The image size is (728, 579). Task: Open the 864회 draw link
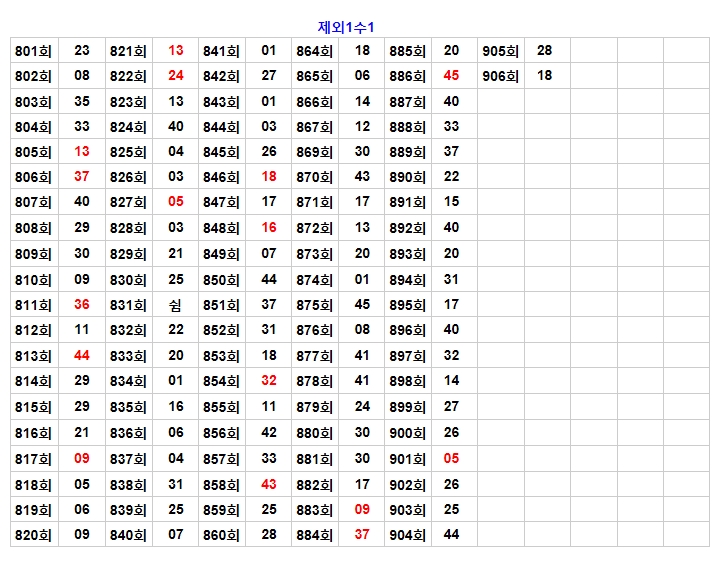point(314,51)
